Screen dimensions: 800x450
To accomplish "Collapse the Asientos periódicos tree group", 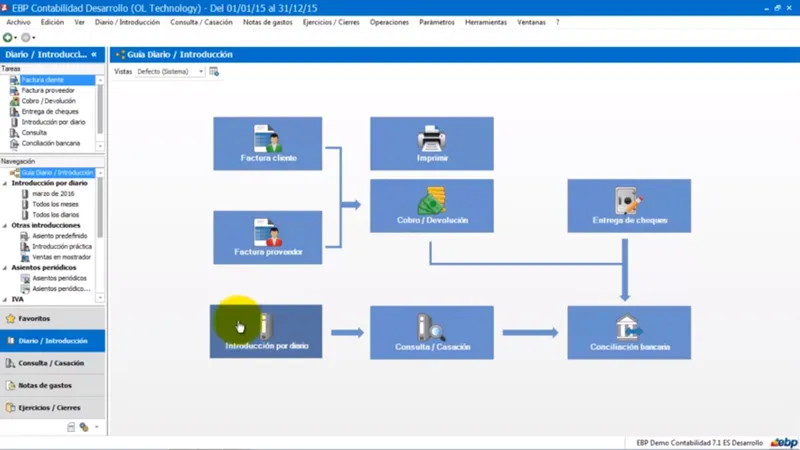I will point(5,267).
